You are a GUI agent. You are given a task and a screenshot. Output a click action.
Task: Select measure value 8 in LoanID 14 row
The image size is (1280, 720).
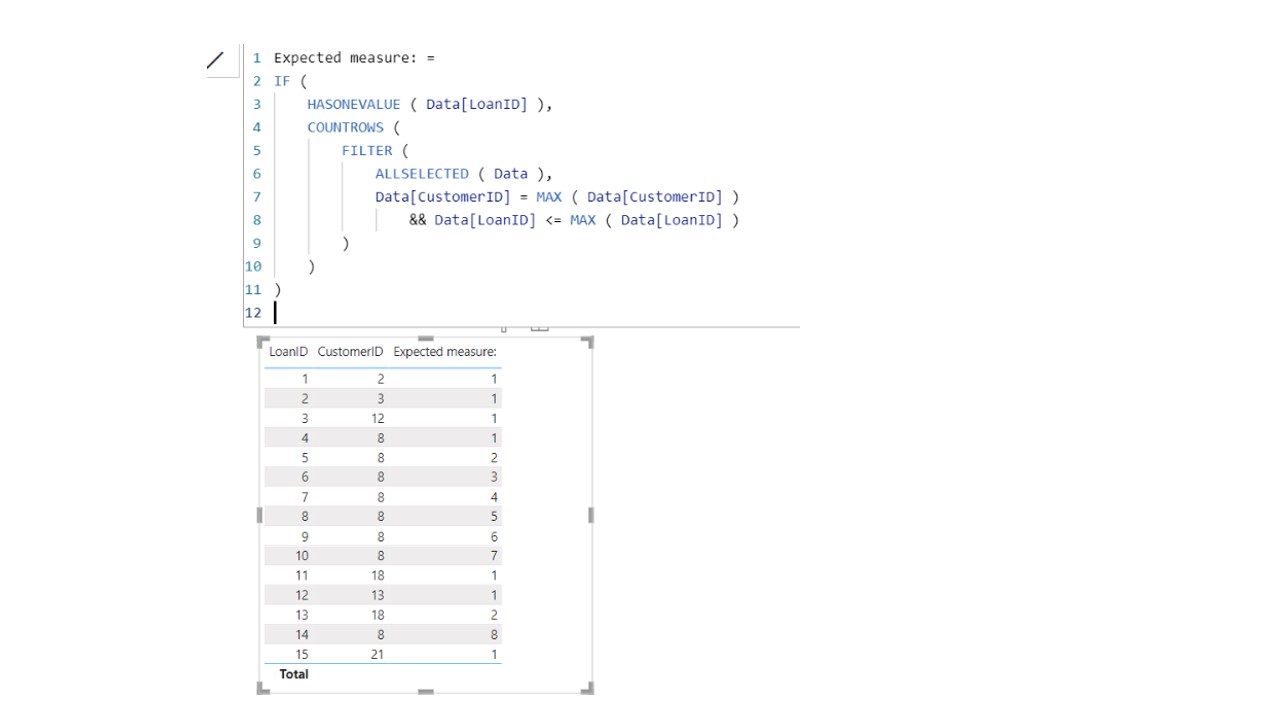494,634
